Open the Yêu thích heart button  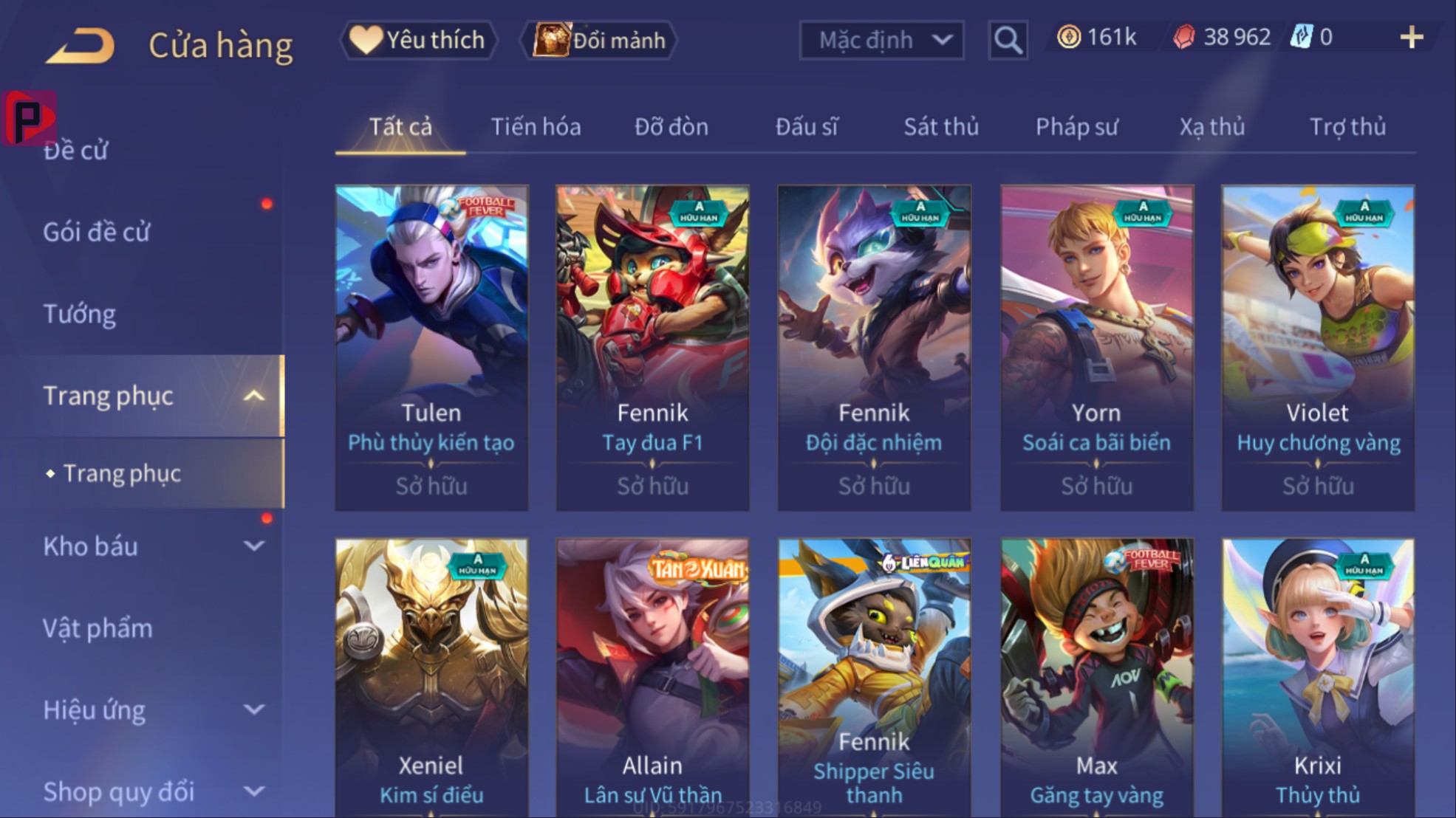coord(418,40)
